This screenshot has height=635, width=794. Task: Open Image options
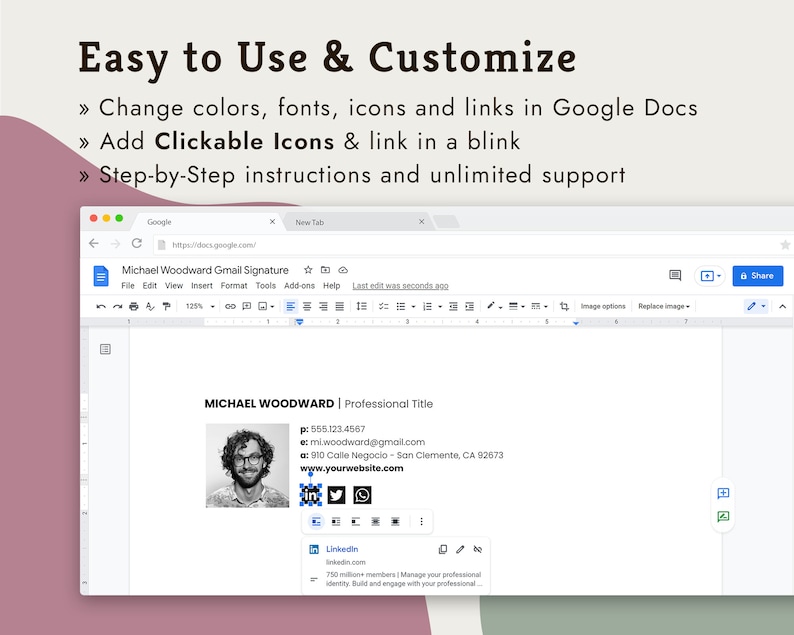(x=603, y=306)
